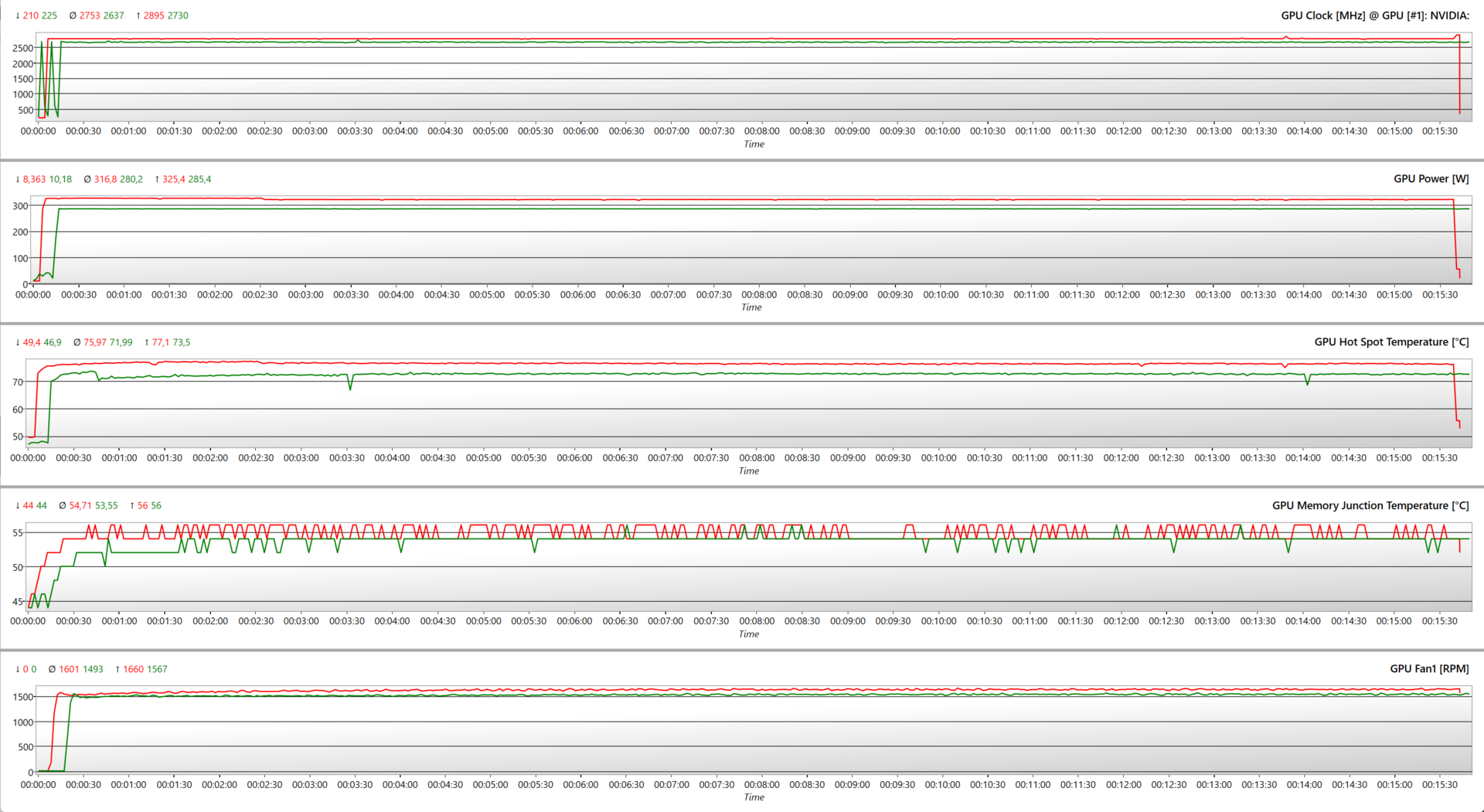Select the green average value 53,55 for Memory Junction

107,506
